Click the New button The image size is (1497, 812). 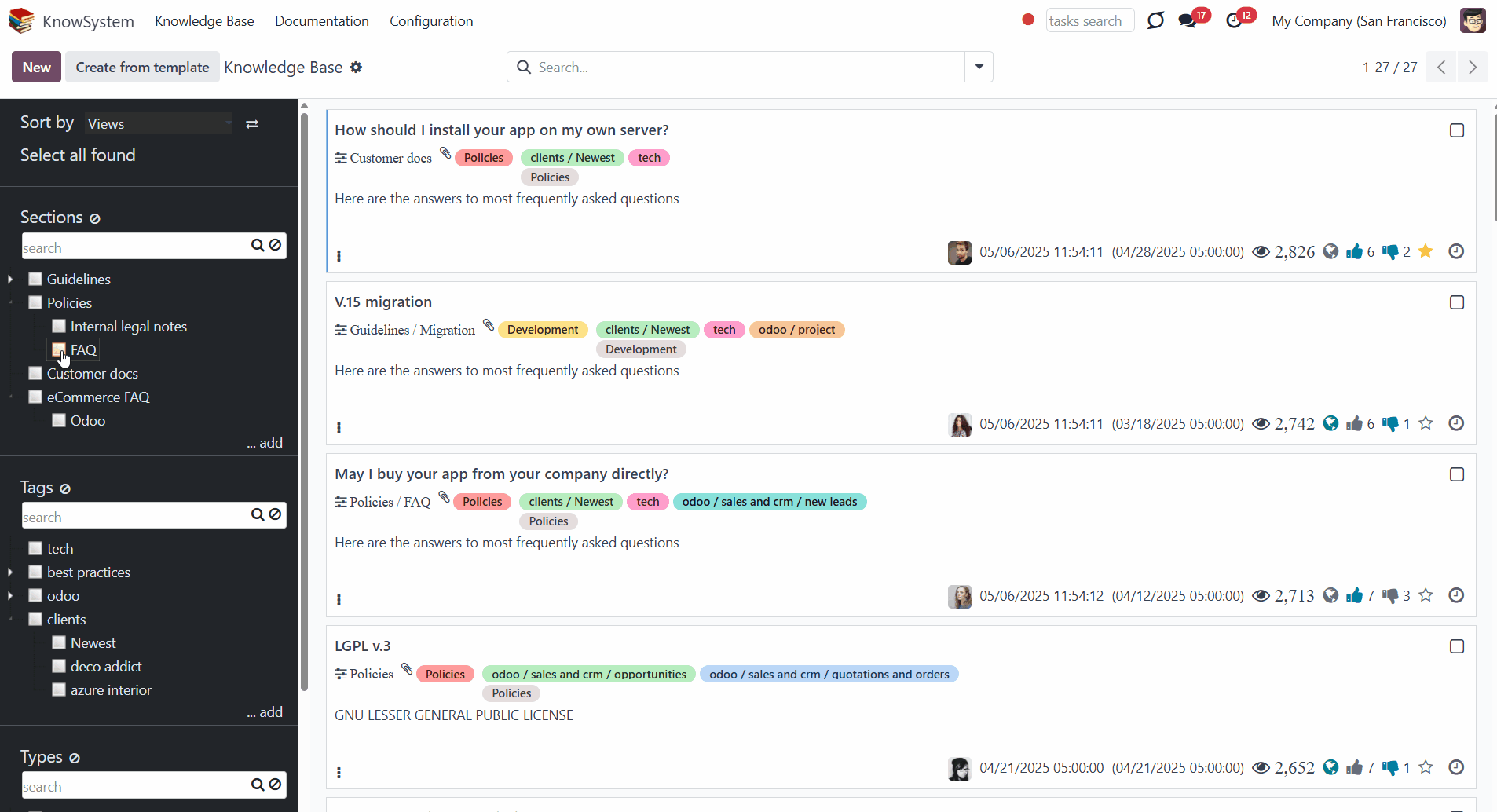pos(36,68)
